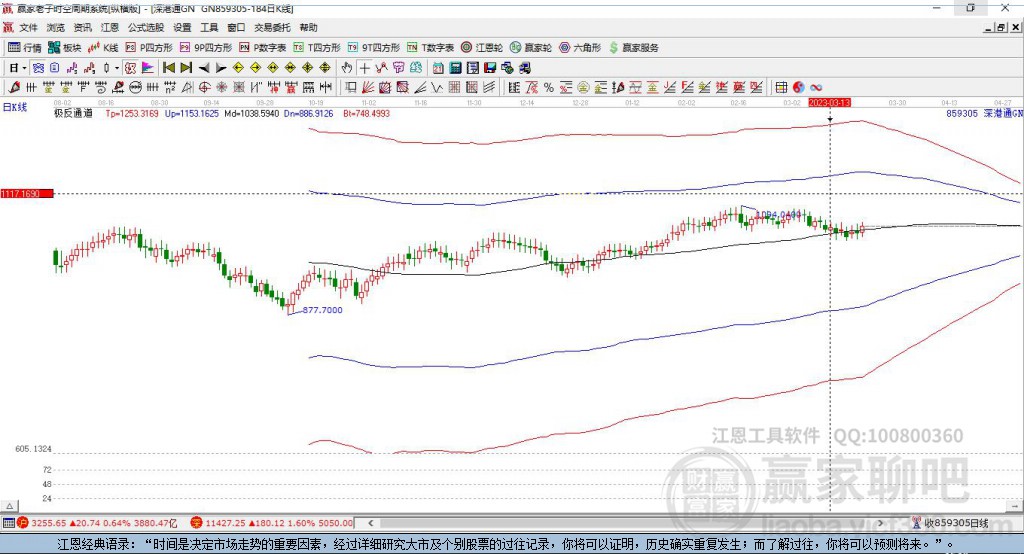The width and height of the screenshot is (1024, 554).
Task: Click the color grid table icon
Action: [782, 87]
